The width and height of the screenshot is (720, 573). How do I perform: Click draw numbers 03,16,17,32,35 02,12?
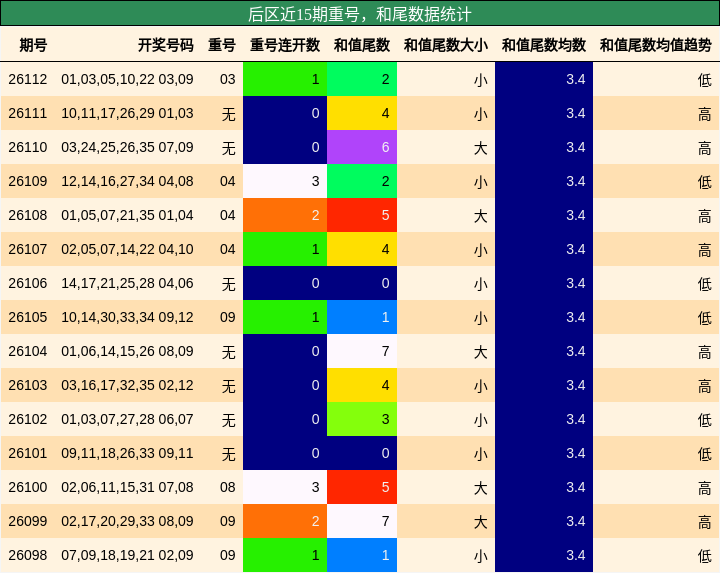coord(127,385)
